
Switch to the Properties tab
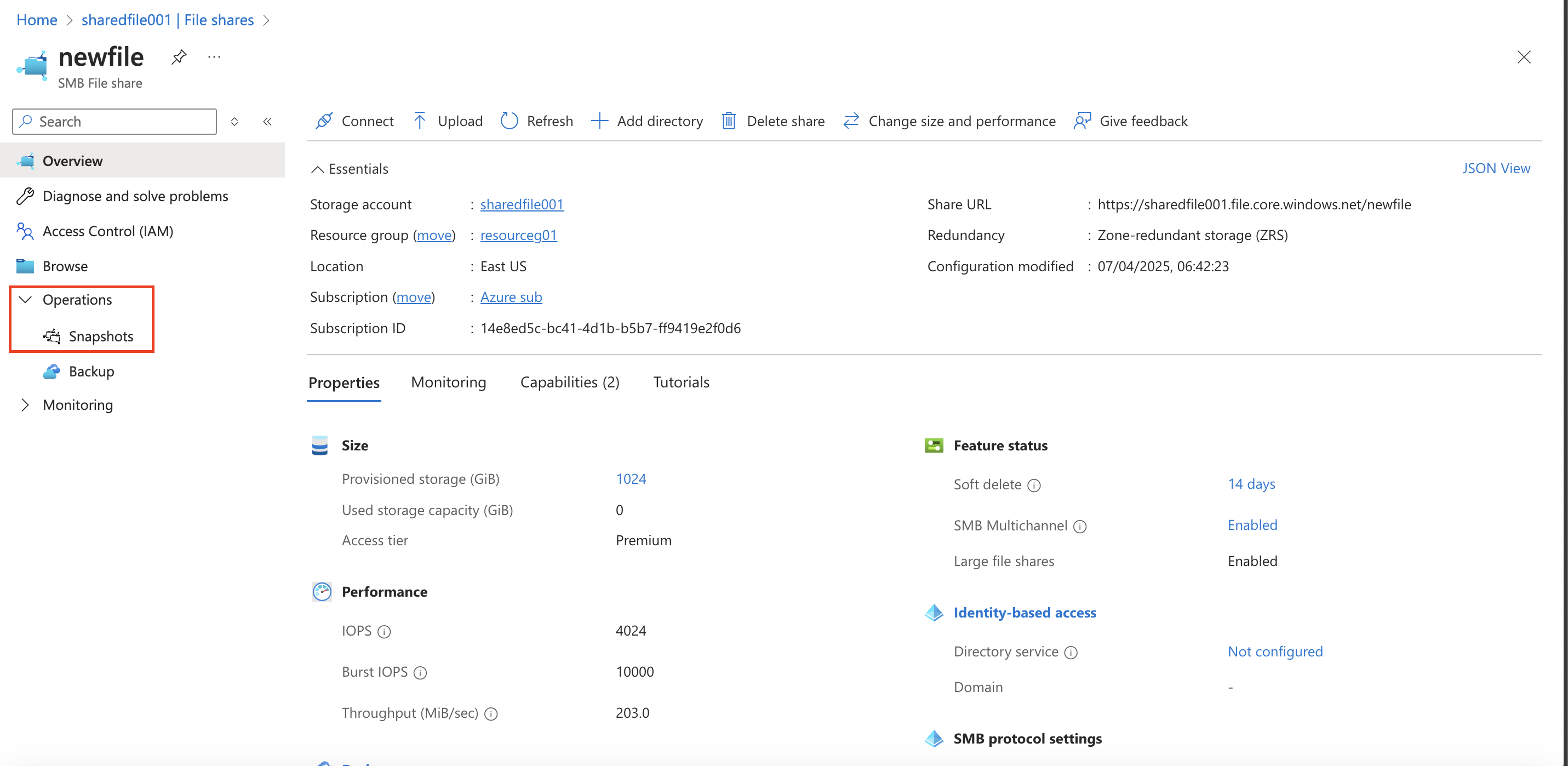[x=344, y=382]
